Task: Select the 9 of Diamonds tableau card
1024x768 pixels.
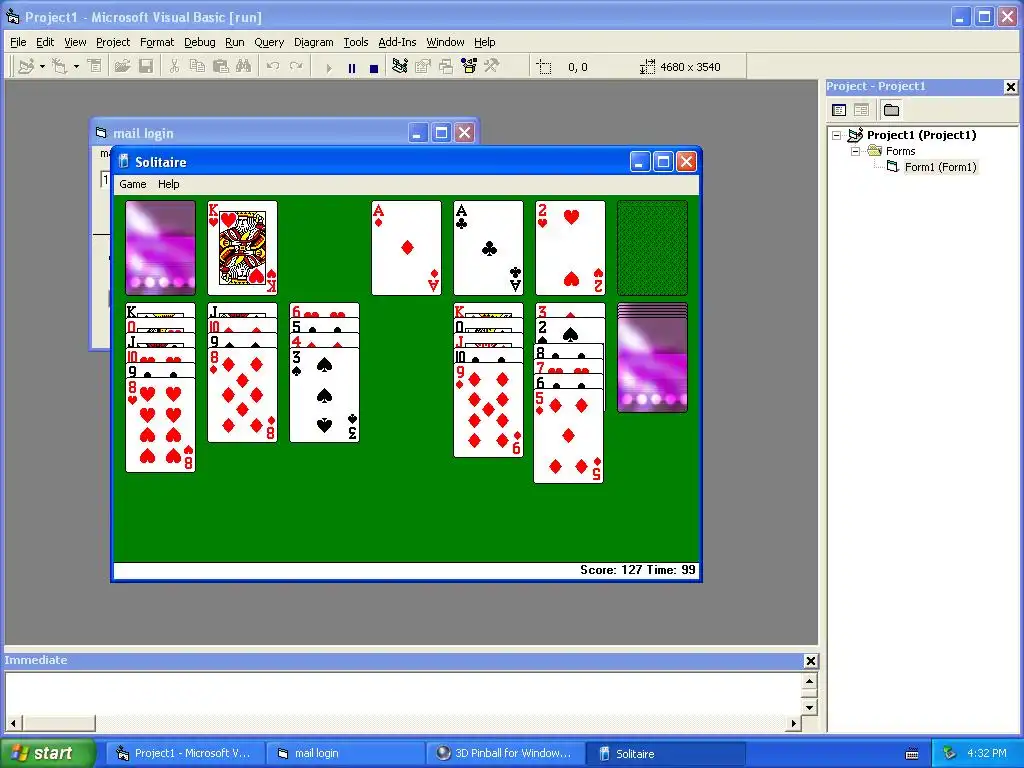Action: click(x=488, y=410)
